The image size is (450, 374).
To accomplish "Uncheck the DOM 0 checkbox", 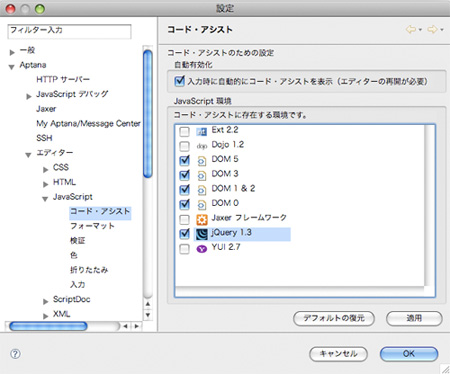I will (x=184, y=204).
